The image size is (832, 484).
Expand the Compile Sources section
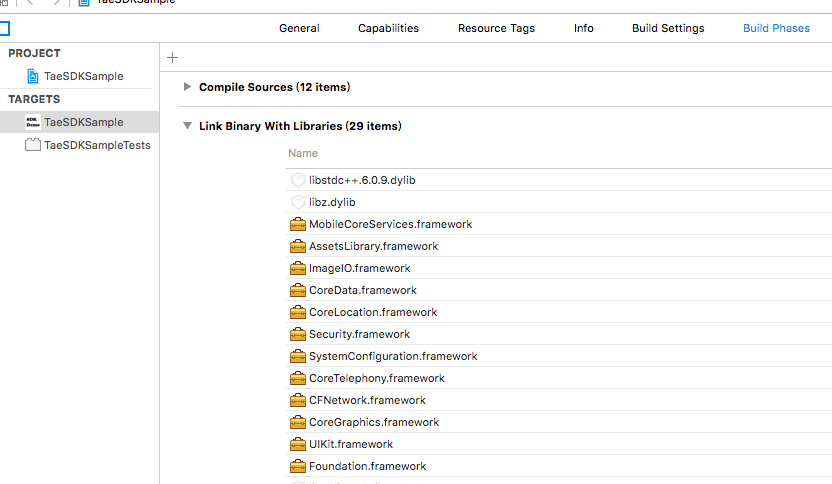click(x=187, y=87)
